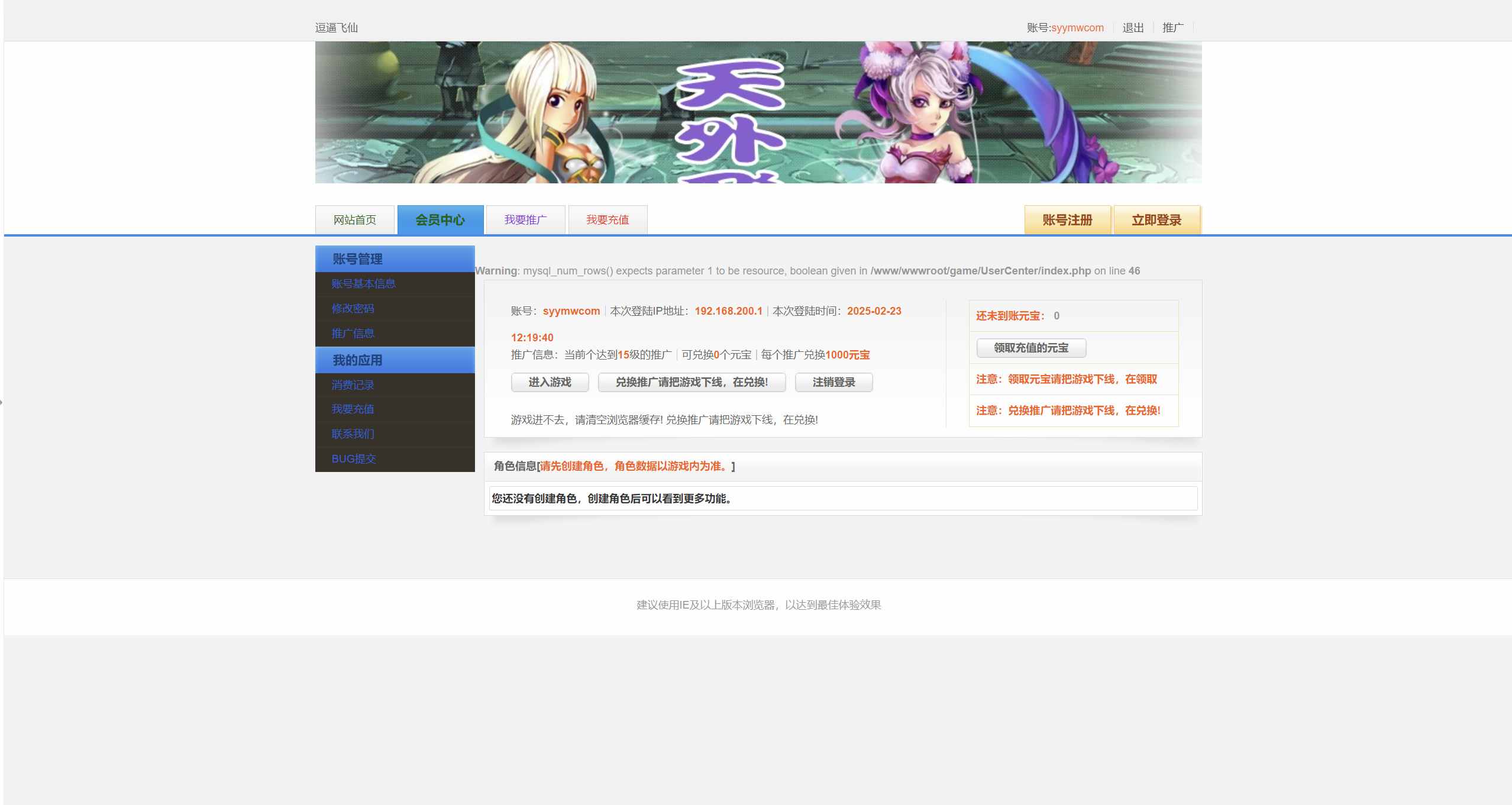Switch to the 会员中心 tab
Screen dimensions: 1512x805
click(440, 220)
